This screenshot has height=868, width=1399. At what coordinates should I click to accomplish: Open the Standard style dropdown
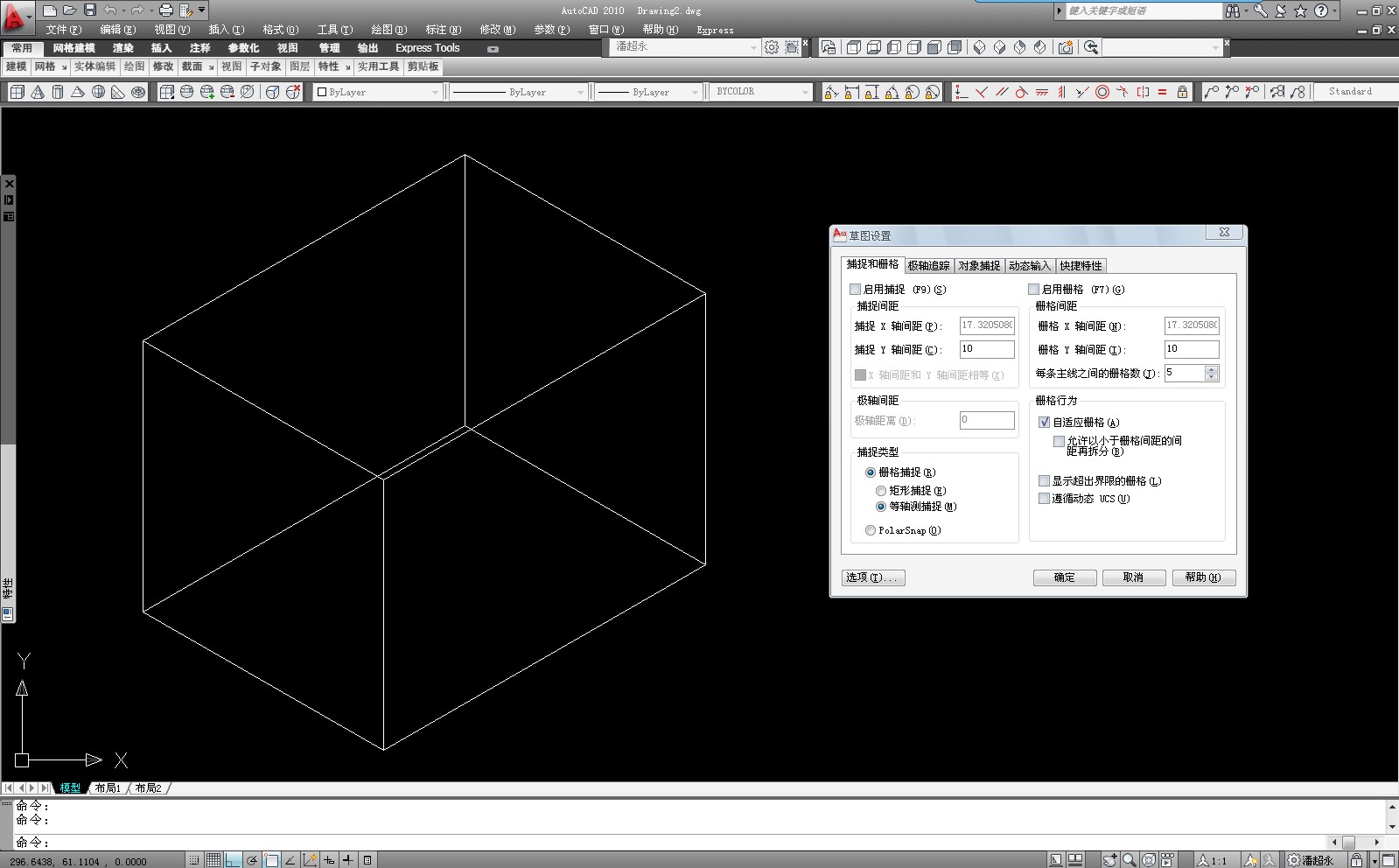tap(1355, 92)
